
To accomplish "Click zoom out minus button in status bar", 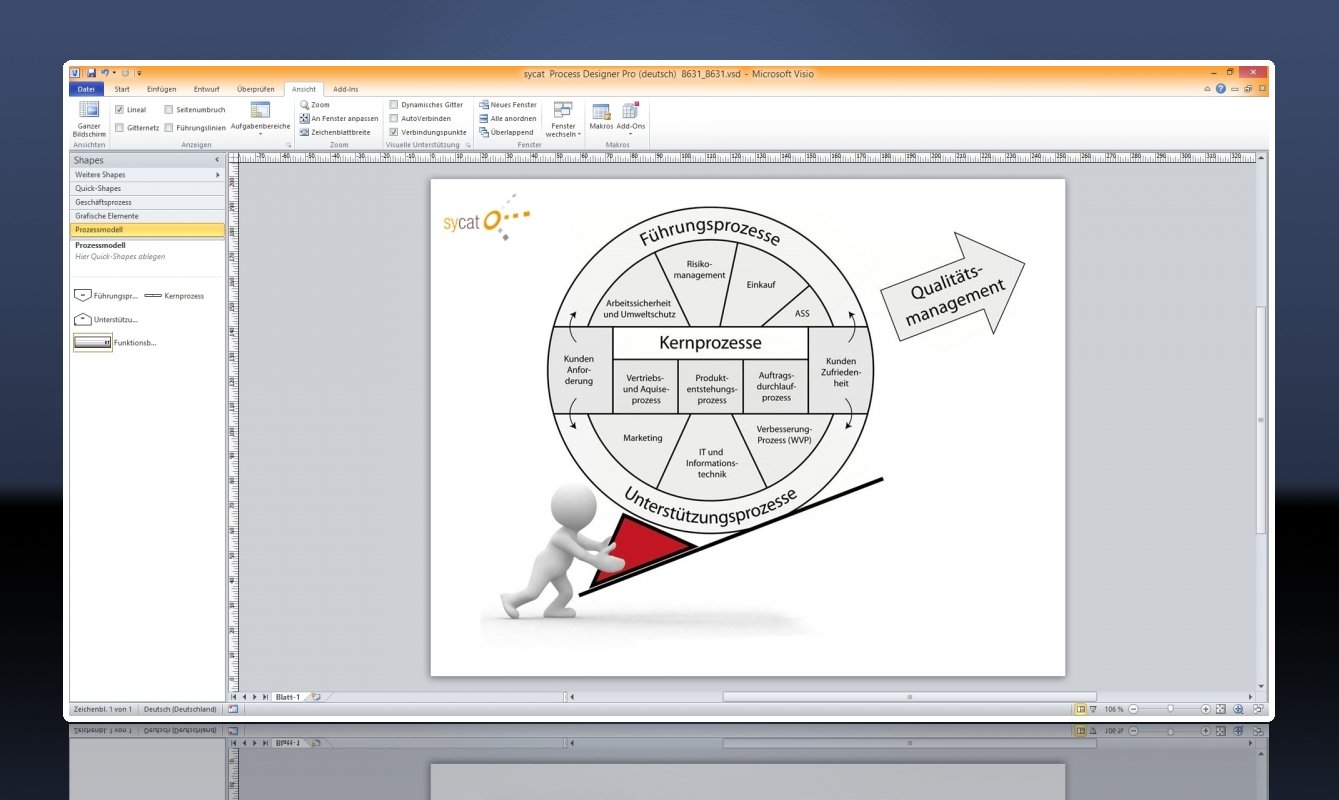I will pos(1133,709).
